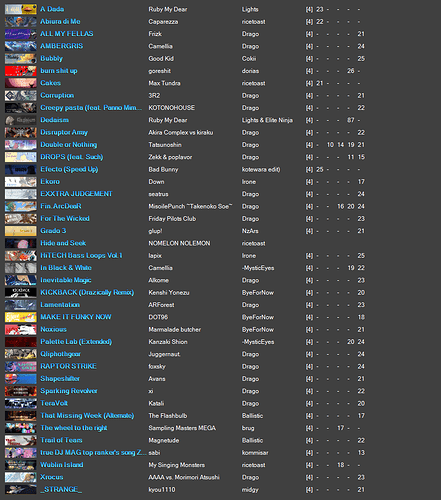The width and height of the screenshot is (441, 500).
Task: Open Trail of Tears song link
Action: click(x=61, y=441)
